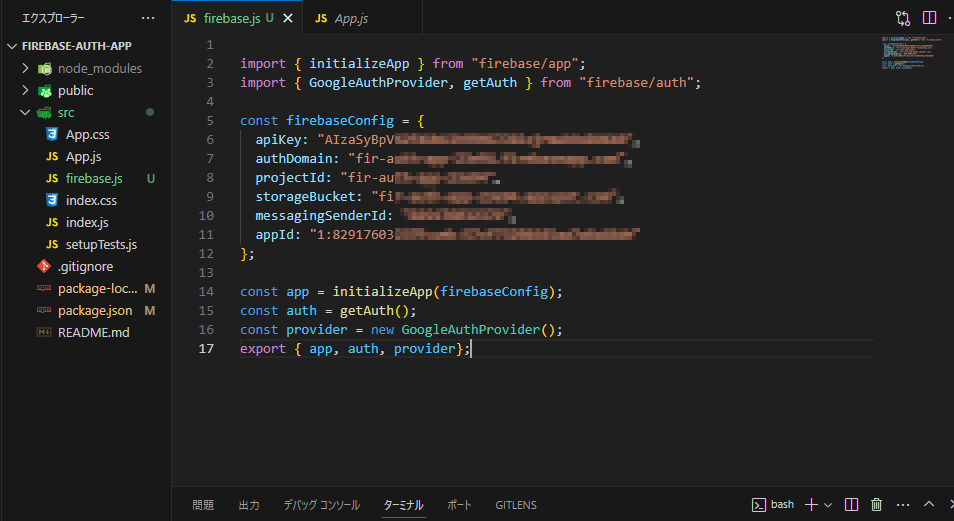Place cursor on initializeApp(firebaseConfig) call
The image size is (954, 521).
[444, 292]
